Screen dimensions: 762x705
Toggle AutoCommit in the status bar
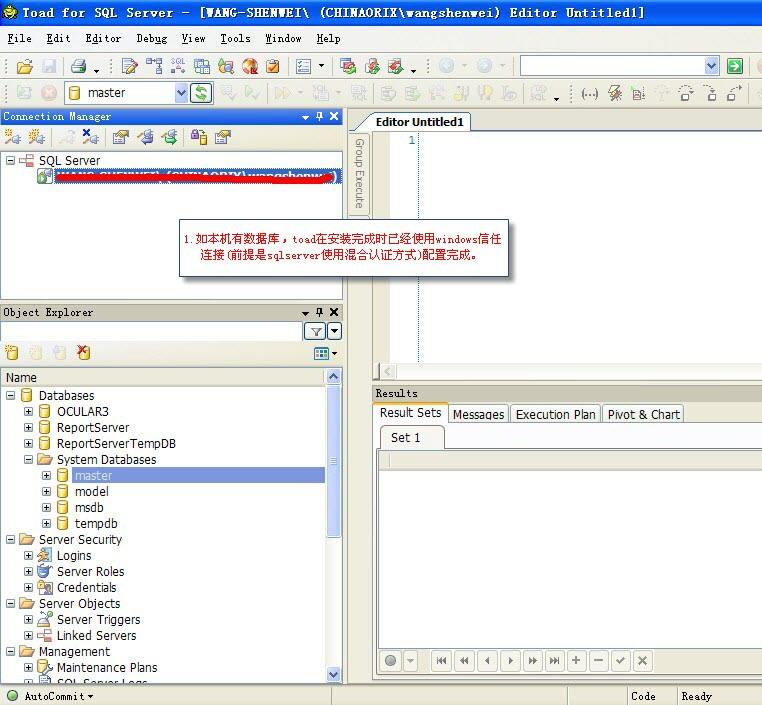pyautogui.click(x=53, y=696)
